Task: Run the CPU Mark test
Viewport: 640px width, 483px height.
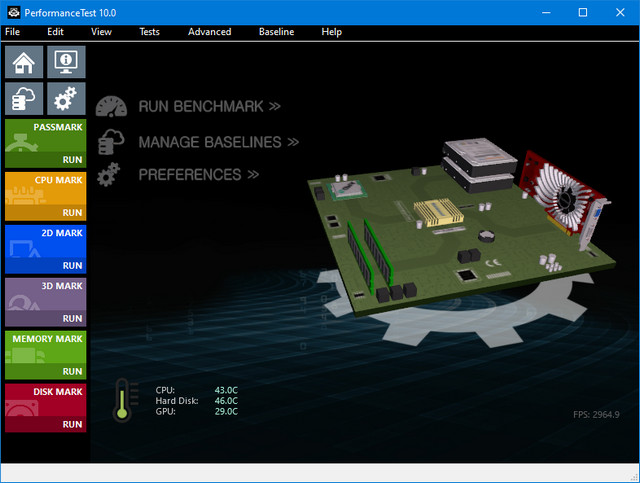Action: (46, 196)
